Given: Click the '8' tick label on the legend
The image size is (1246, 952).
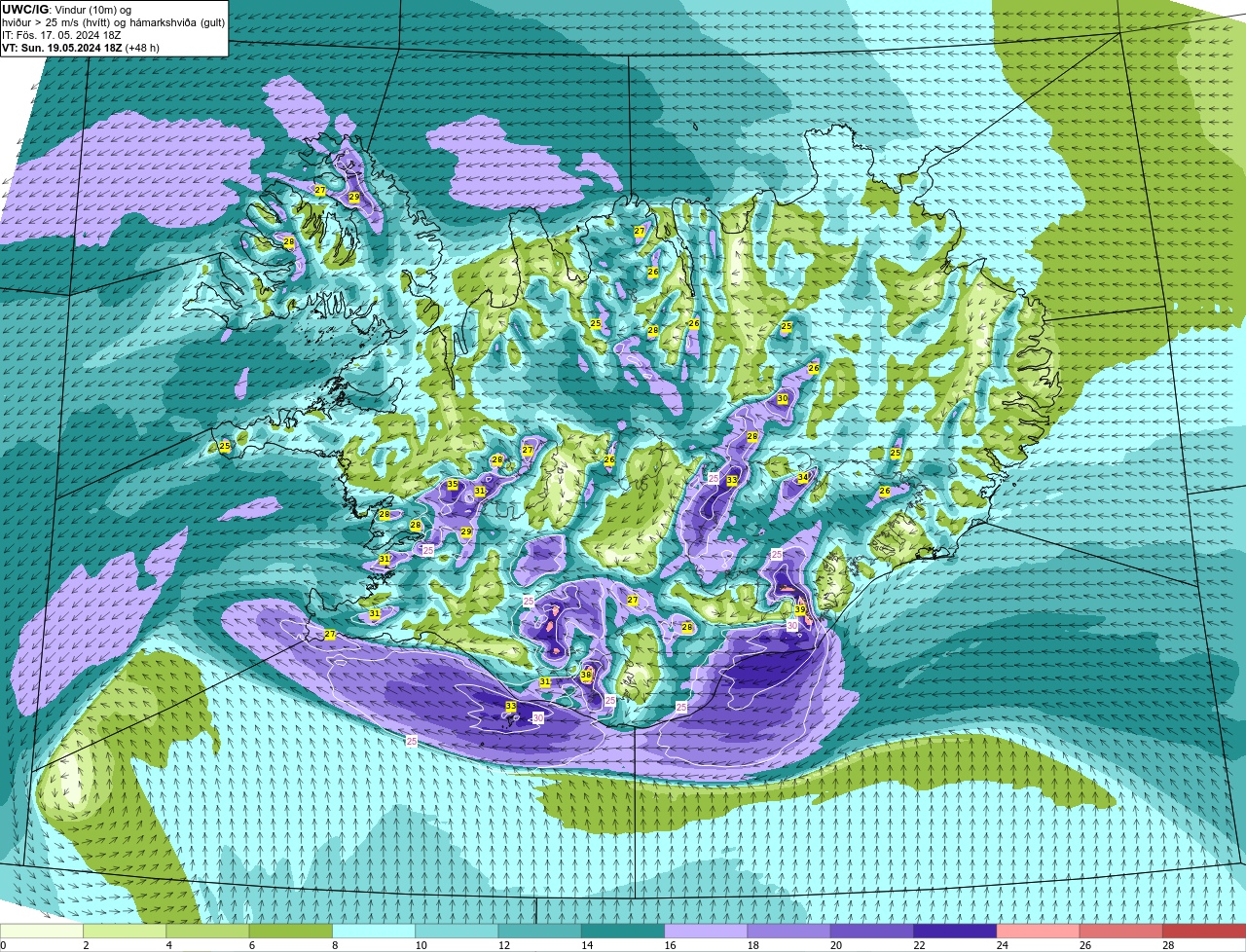Looking at the screenshot, I should pos(336,945).
